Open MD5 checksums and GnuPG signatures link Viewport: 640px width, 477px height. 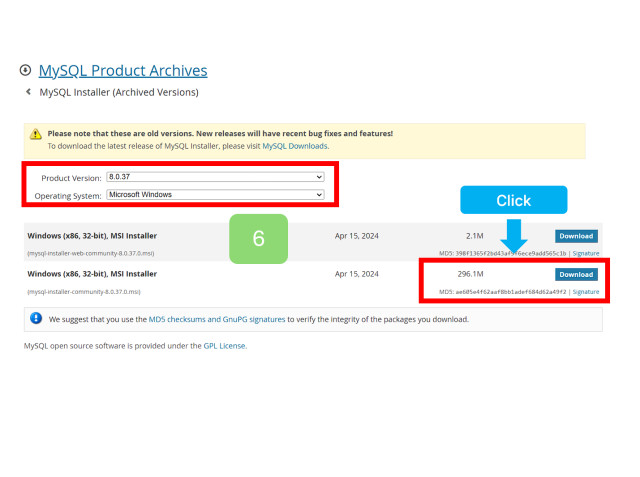coord(217,319)
